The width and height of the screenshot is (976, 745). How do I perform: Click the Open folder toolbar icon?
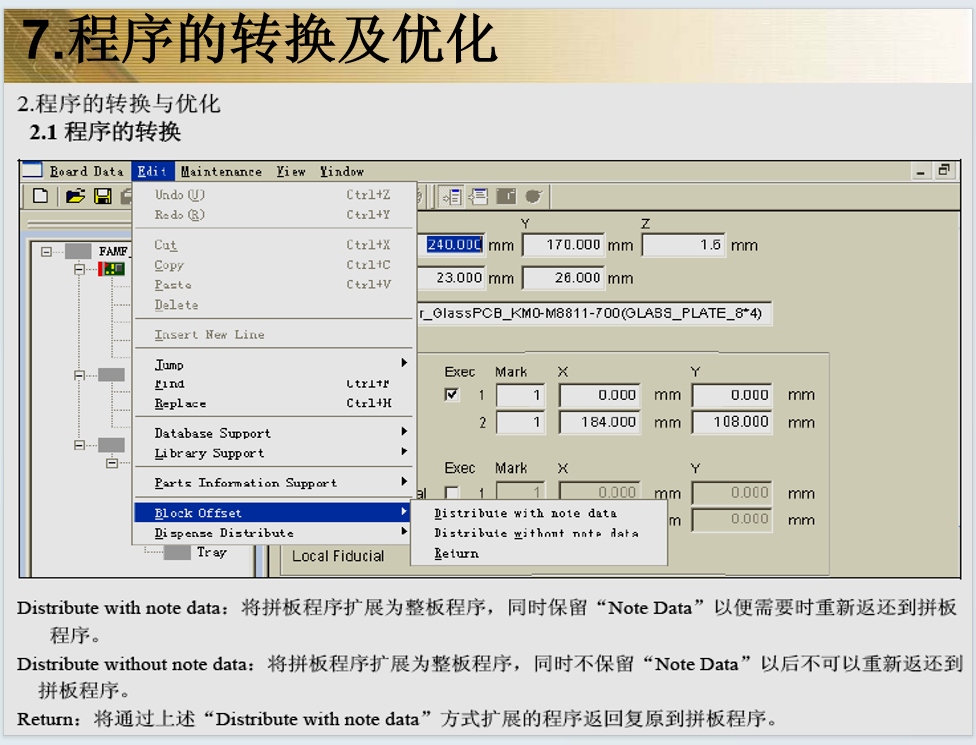(75, 197)
